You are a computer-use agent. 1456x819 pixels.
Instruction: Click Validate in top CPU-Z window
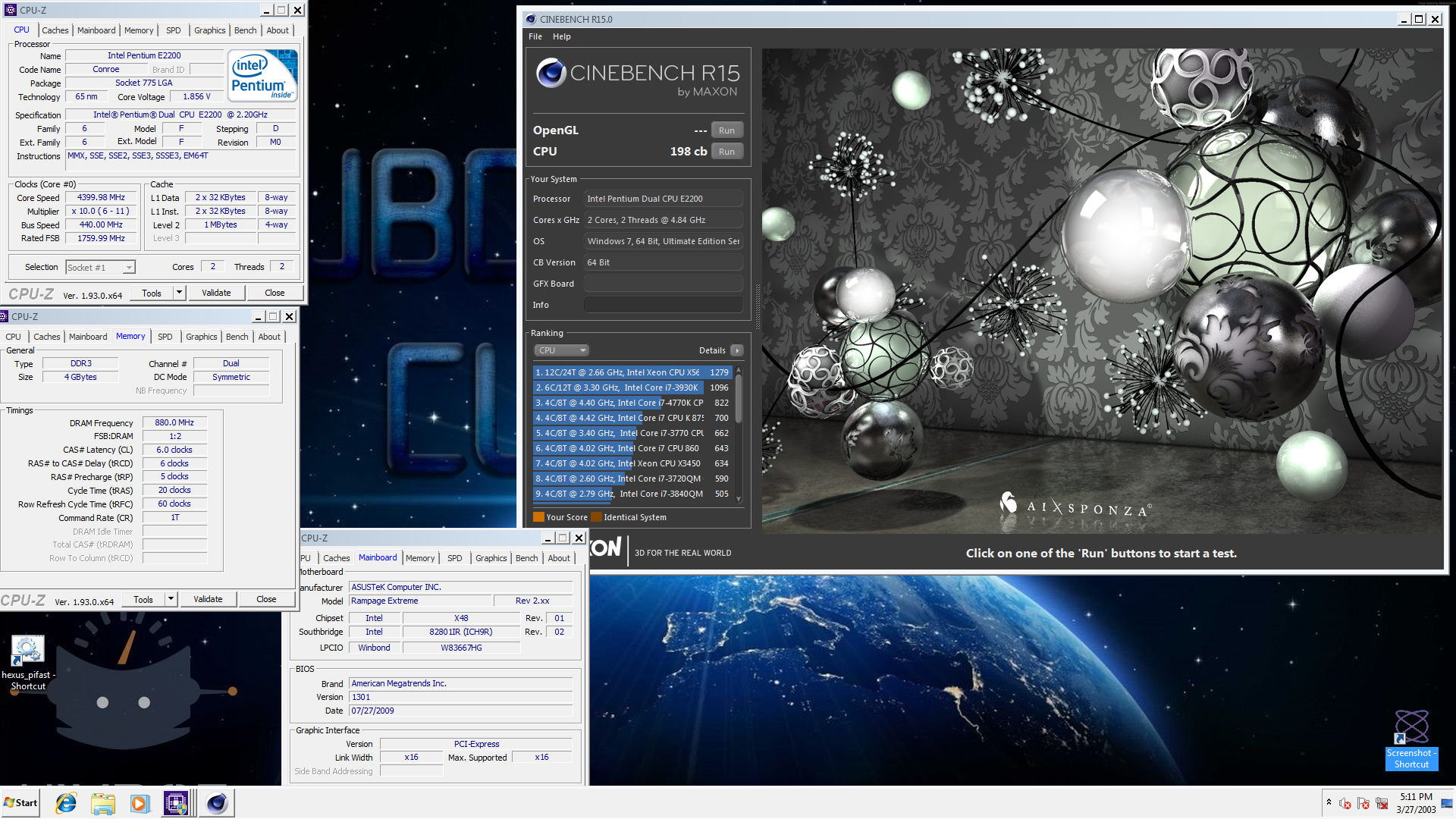216,293
